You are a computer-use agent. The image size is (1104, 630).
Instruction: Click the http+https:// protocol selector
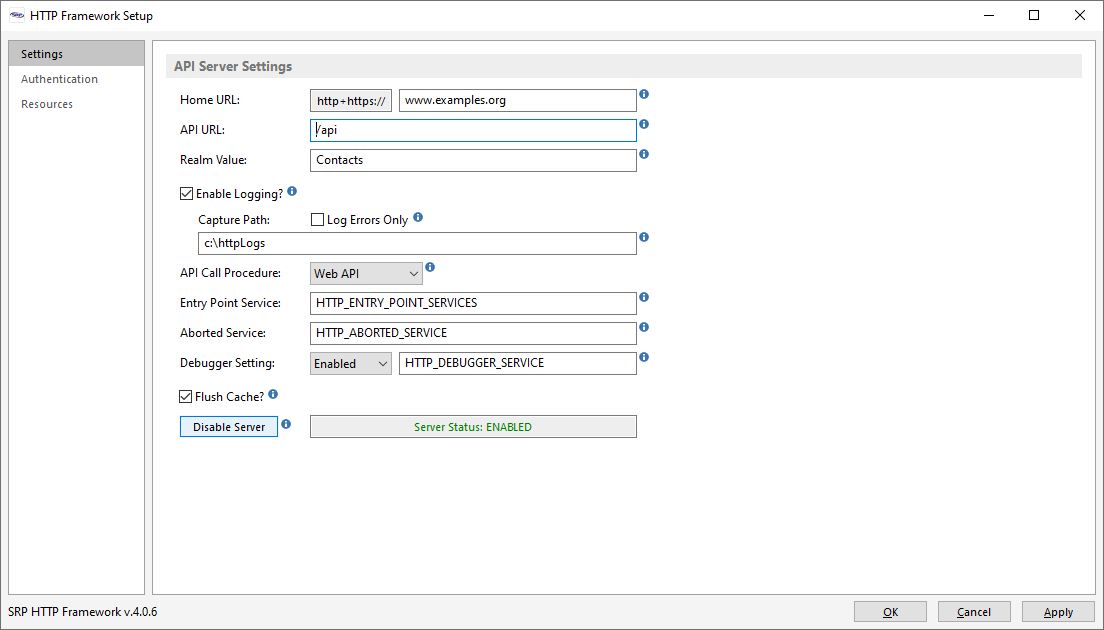click(x=350, y=101)
